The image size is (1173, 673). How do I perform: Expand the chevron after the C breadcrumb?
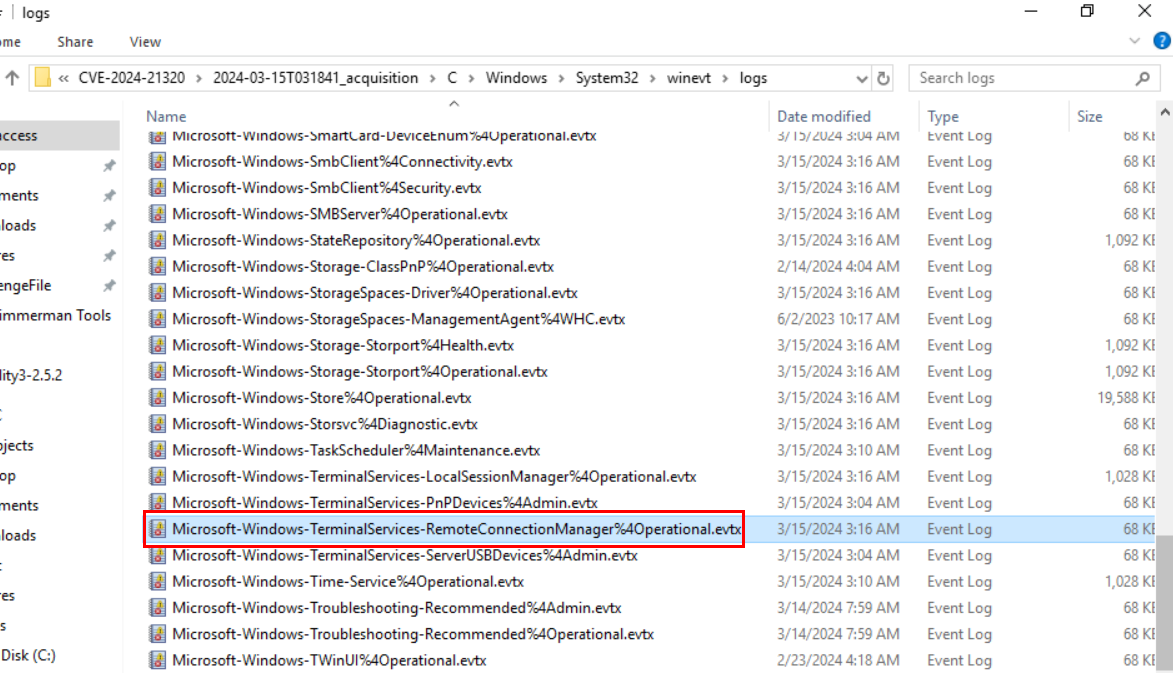point(471,79)
